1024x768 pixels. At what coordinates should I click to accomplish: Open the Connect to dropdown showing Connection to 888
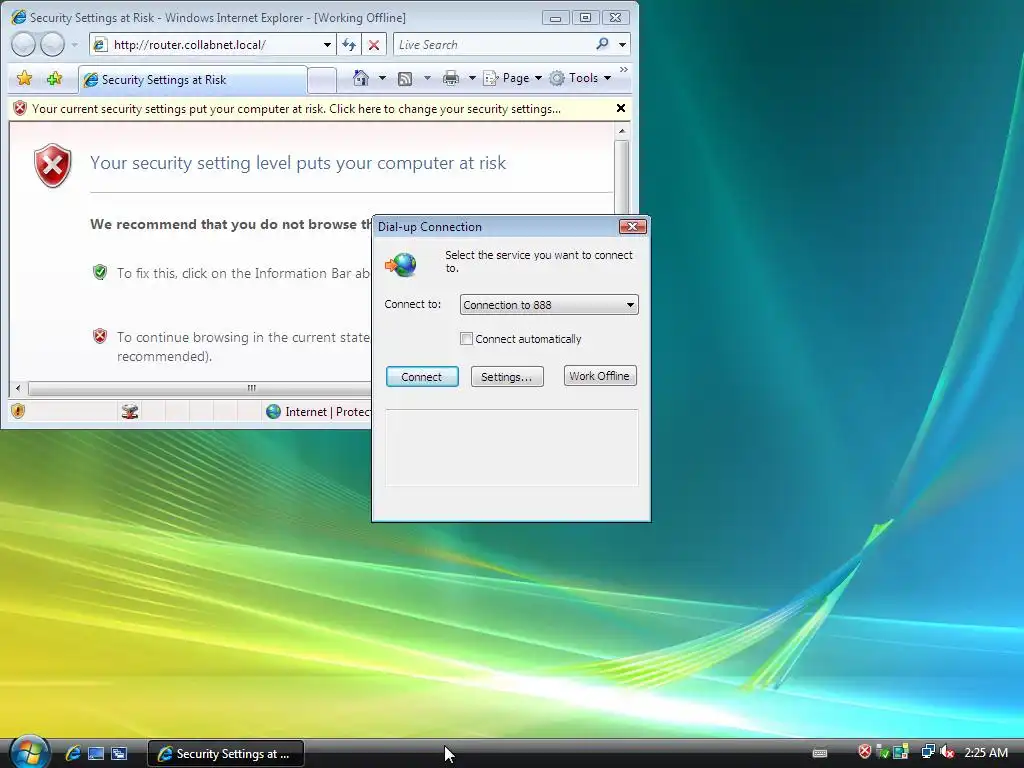pos(549,304)
